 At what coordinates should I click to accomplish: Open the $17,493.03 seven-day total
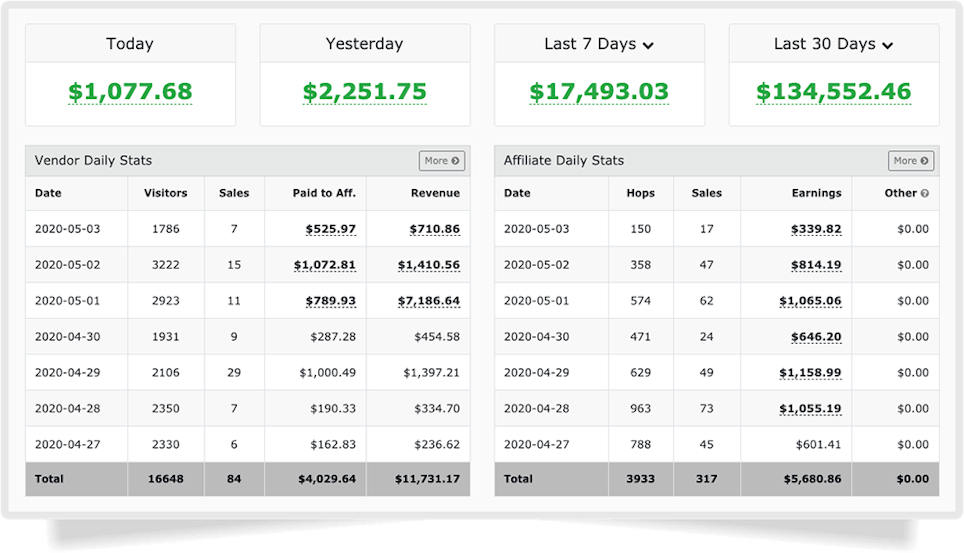tap(599, 92)
